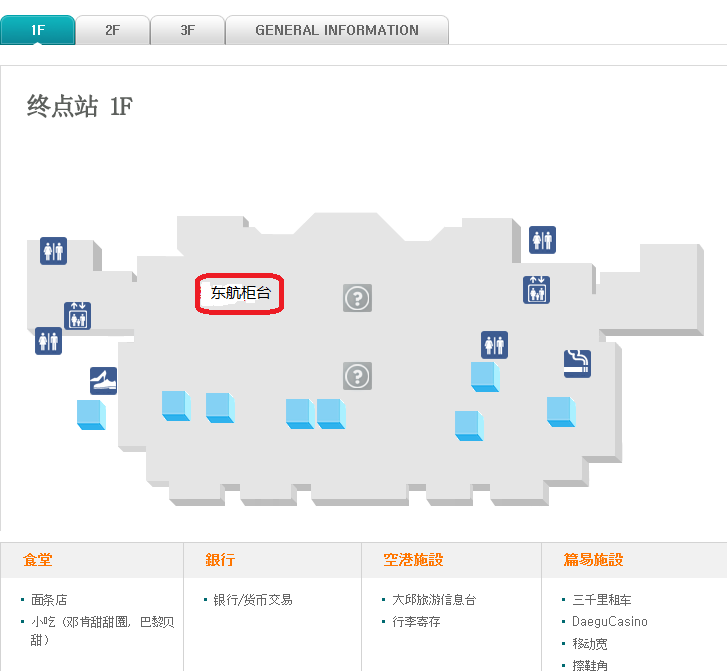
Task: Click blue cube marker beside shoe shine icon
Action: pos(91,415)
